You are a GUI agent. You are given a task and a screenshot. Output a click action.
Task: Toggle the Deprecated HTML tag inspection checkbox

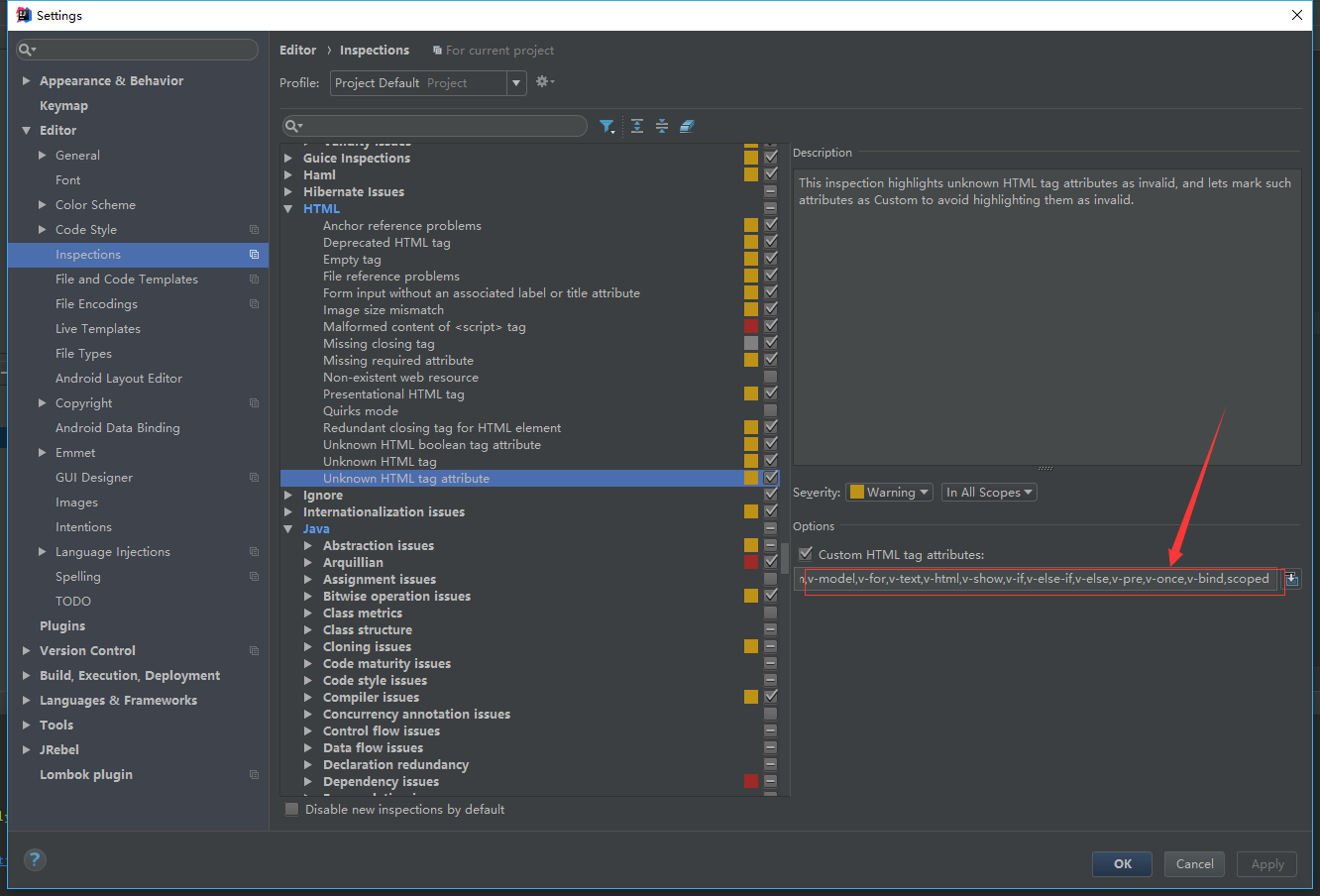click(x=771, y=242)
